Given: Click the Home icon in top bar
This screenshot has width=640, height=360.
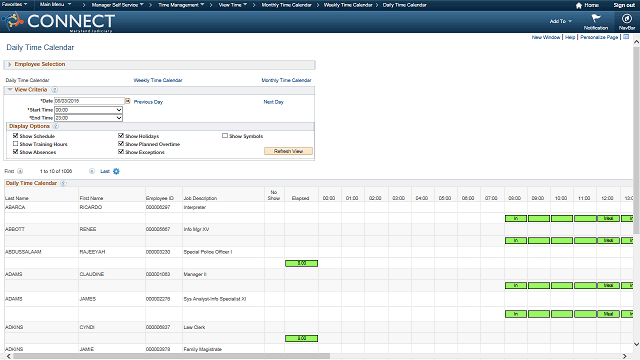Looking at the screenshot, I should (x=578, y=5).
